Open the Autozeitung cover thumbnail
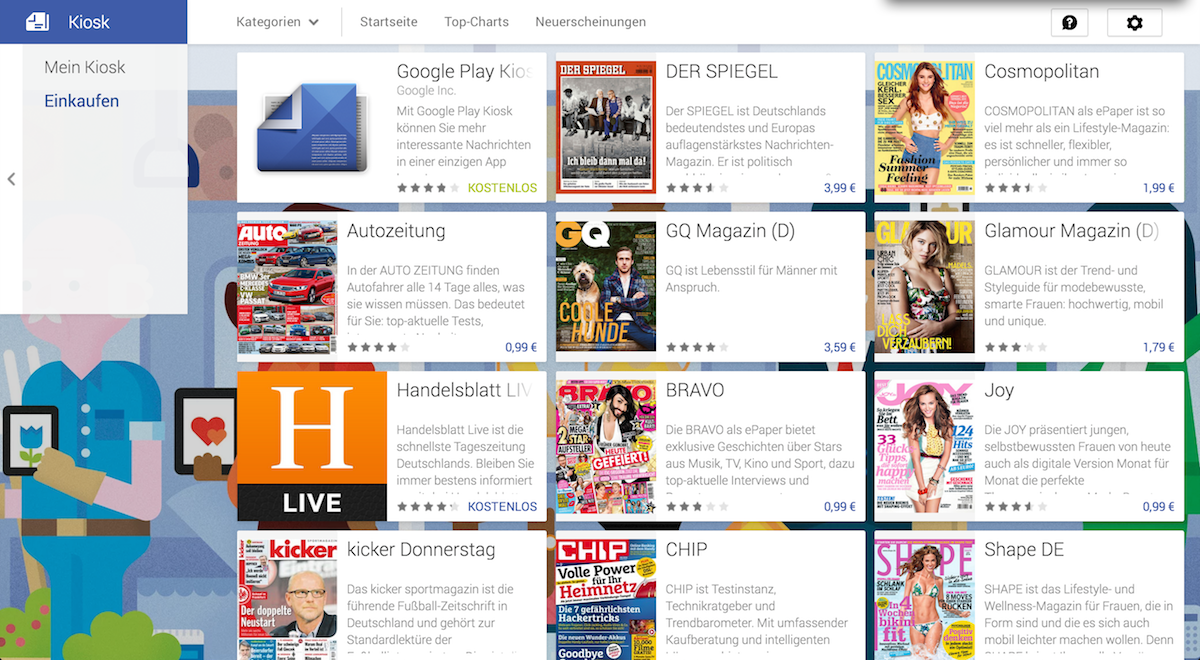The width and height of the screenshot is (1200, 660). point(287,287)
